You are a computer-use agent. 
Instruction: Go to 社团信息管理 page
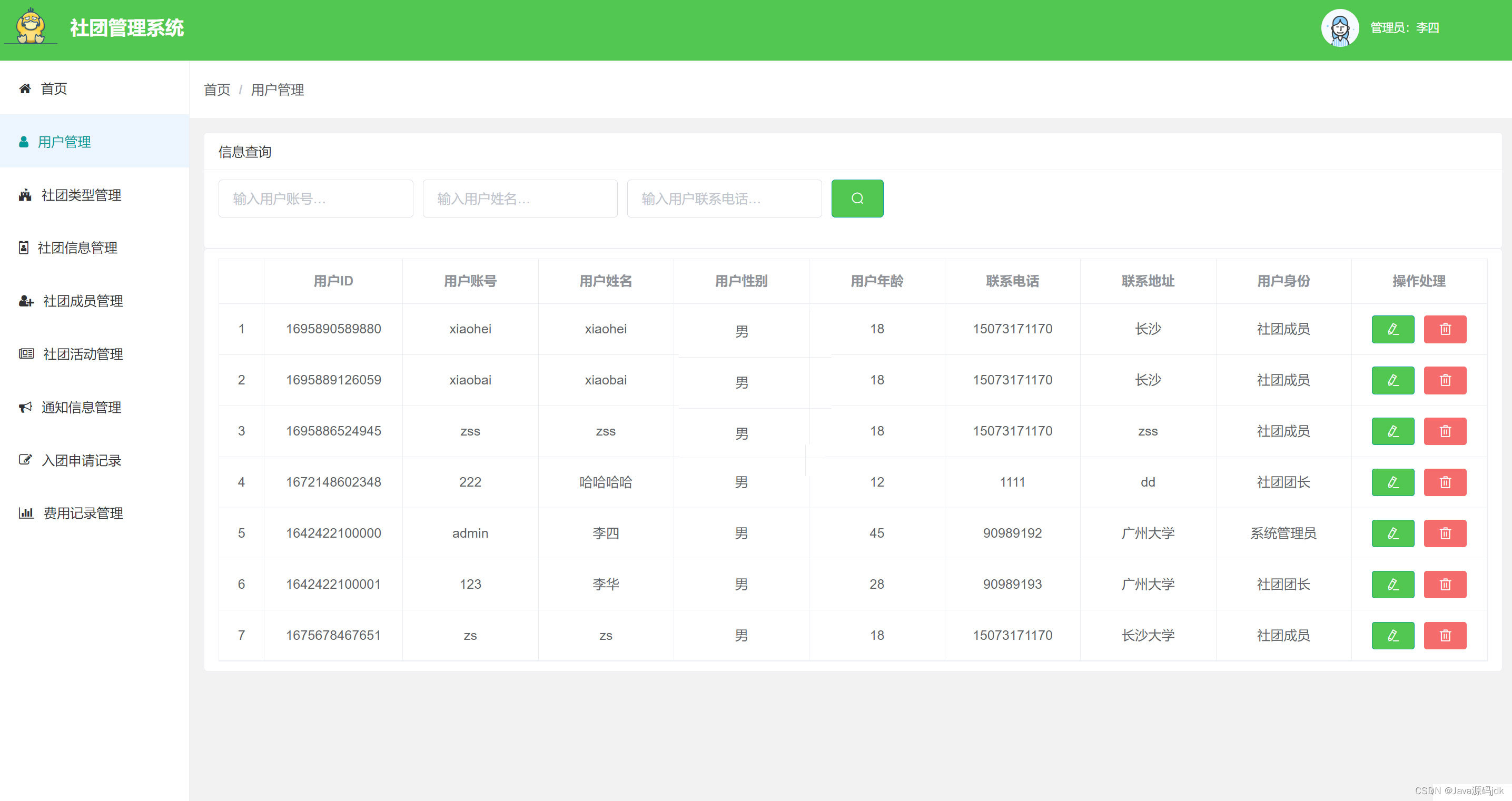click(77, 248)
